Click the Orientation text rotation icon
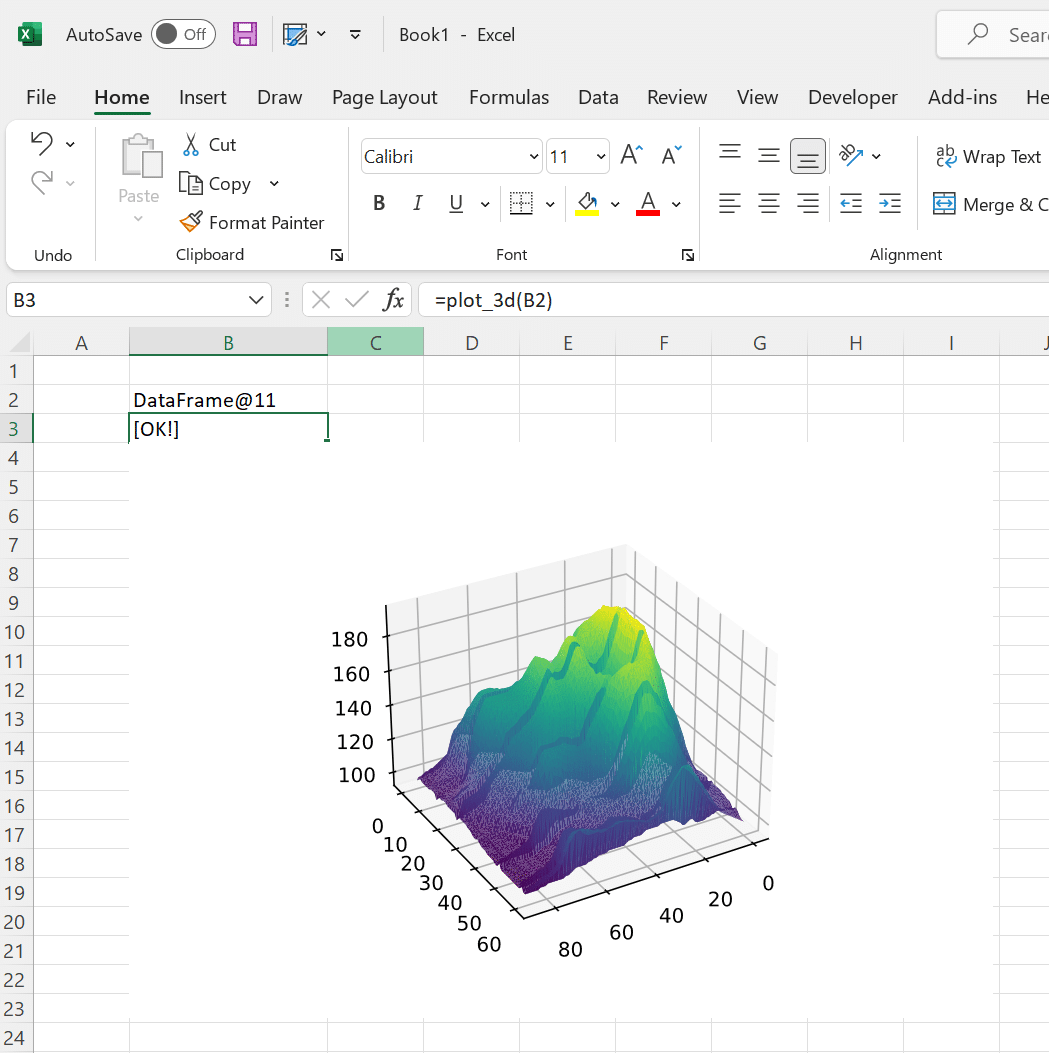This screenshot has height=1053, width=1049. coord(851,155)
